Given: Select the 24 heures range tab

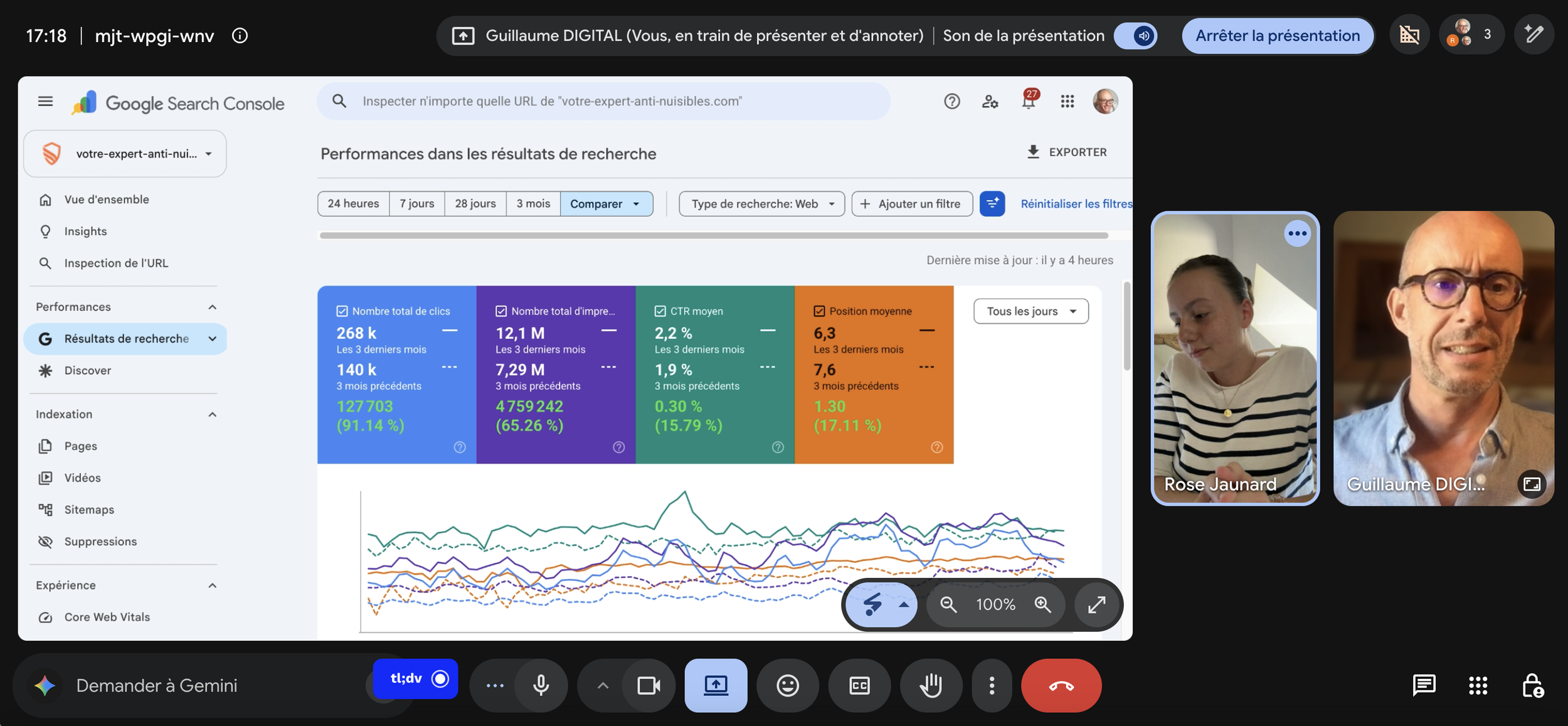Looking at the screenshot, I should coord(353,204).
